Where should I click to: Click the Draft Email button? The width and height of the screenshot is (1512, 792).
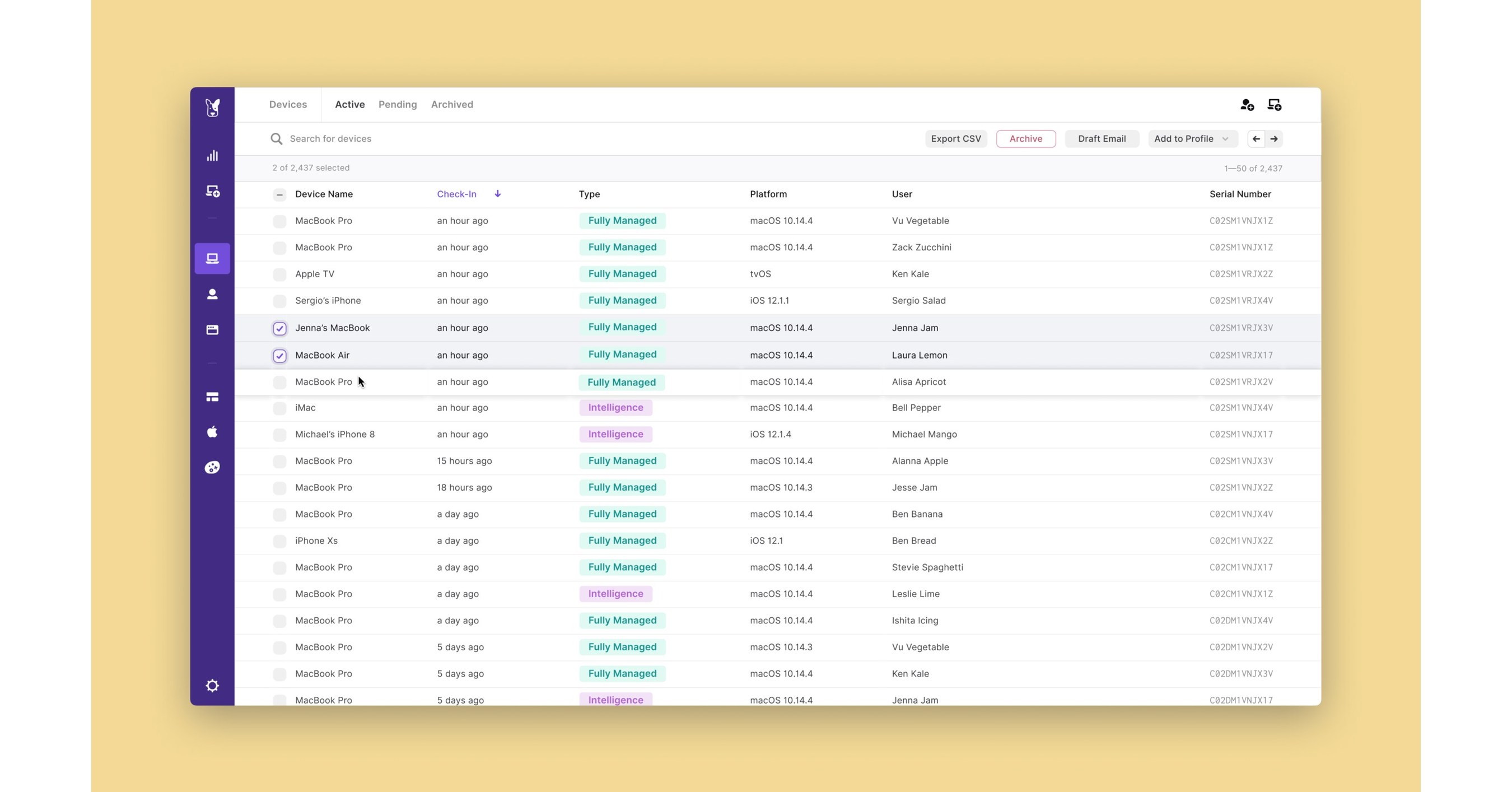(1102, 138)
